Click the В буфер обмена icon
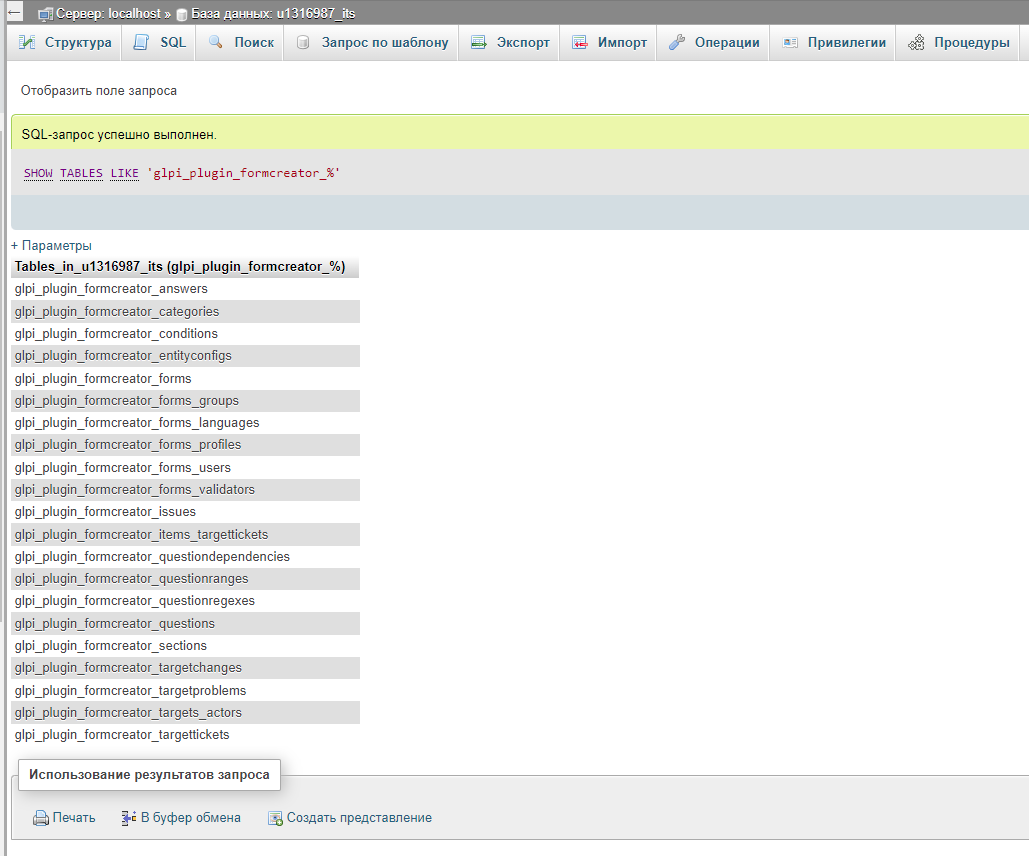Image resolution: width=1029 pixels, height=856 pixels. click(127, 817)
